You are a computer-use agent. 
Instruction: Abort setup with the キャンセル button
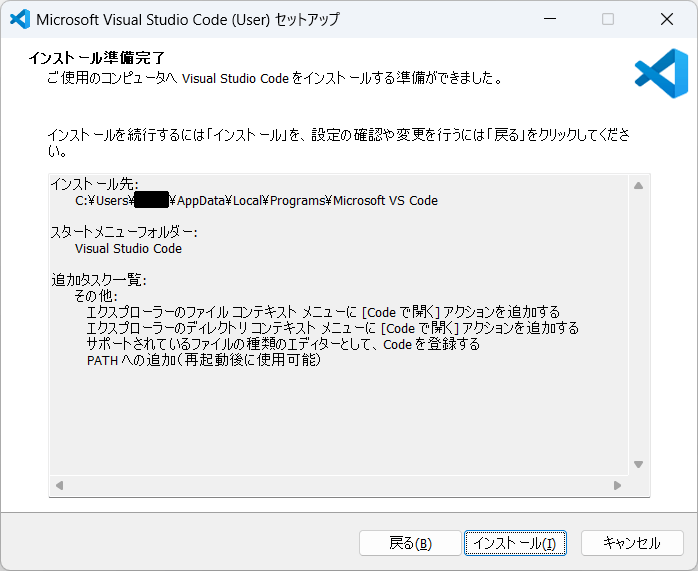(632, 543)
